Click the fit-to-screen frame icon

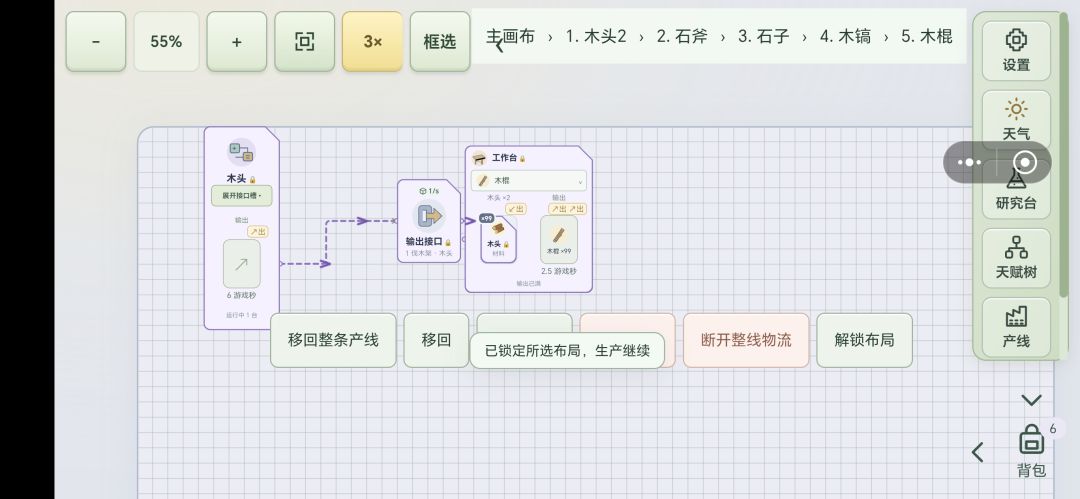[x=304, y=41]
